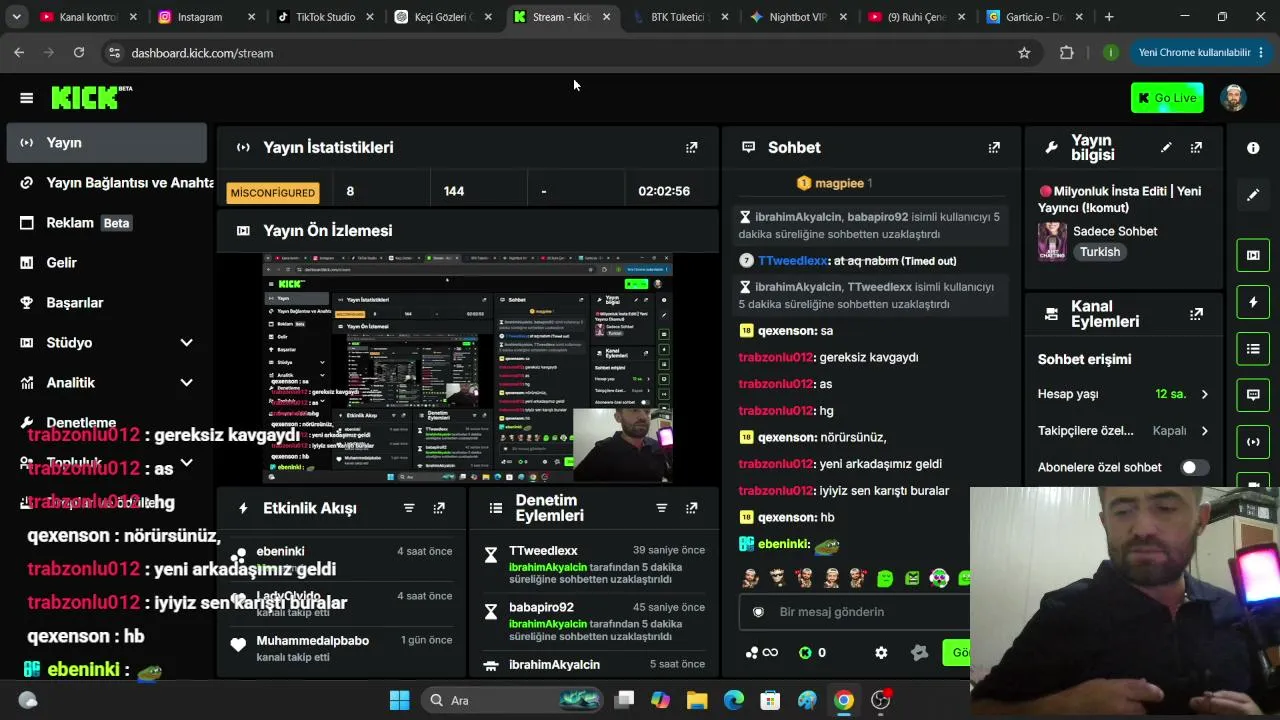Click username TTweedlexx in Denetim Eylemleri
The height and width of the screenshot is (720, 1280).
point(543,551)
